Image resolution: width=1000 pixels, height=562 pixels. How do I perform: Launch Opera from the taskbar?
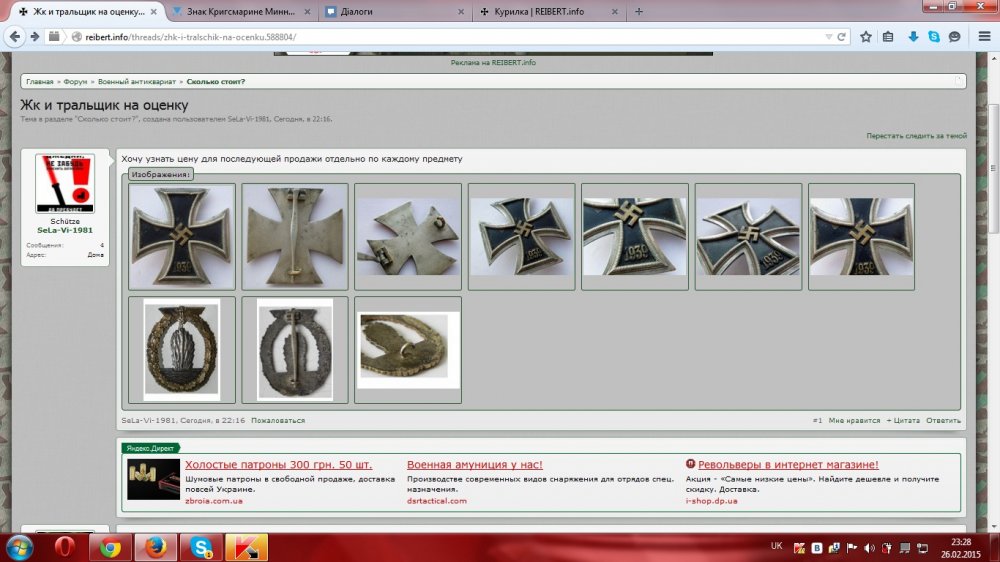point(66,547)
